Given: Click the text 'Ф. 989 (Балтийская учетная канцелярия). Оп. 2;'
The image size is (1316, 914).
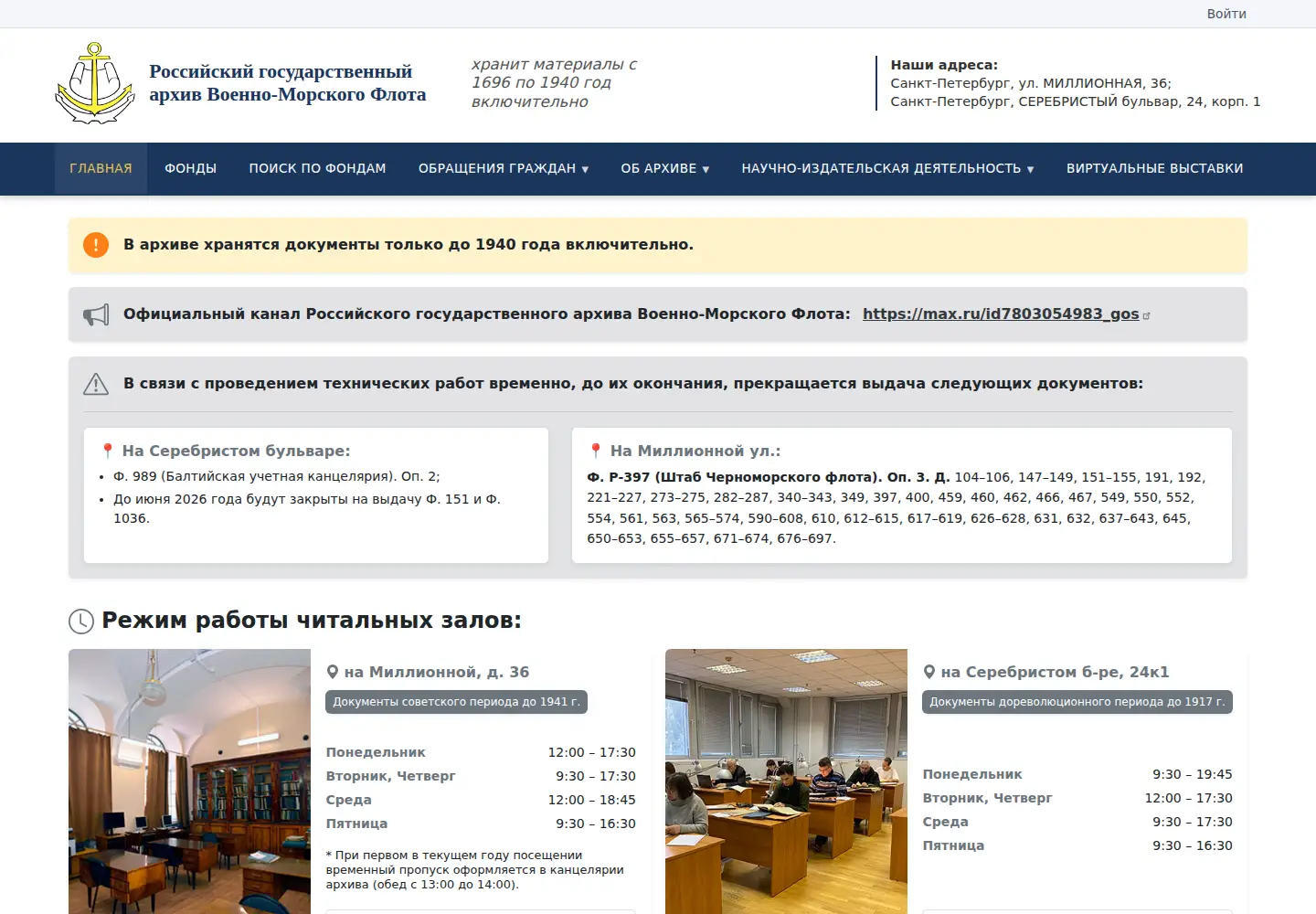Looking at the screenshot, I should 277,476.
